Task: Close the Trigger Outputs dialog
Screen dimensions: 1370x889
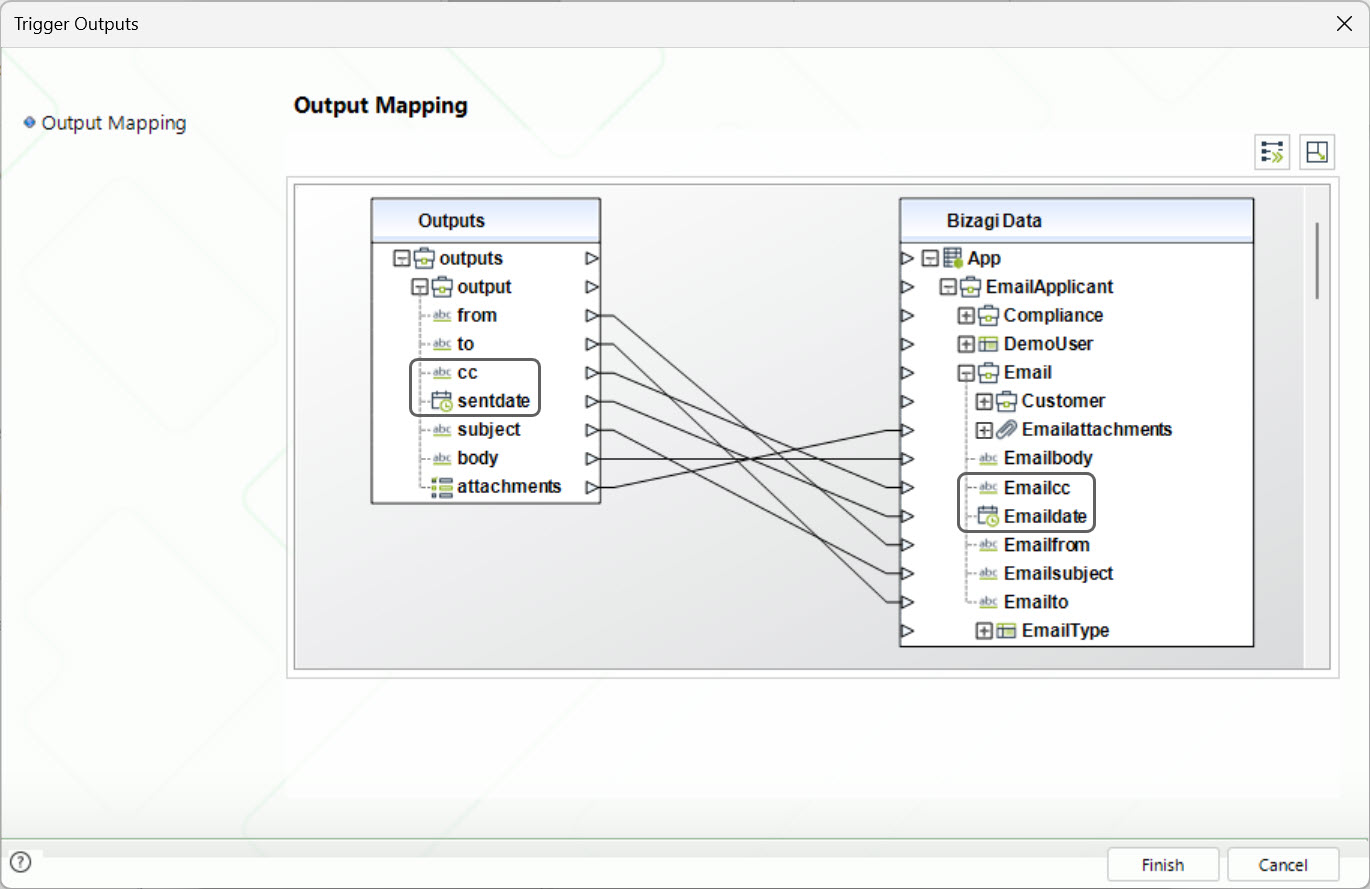Action: (x=1344, y=24)
